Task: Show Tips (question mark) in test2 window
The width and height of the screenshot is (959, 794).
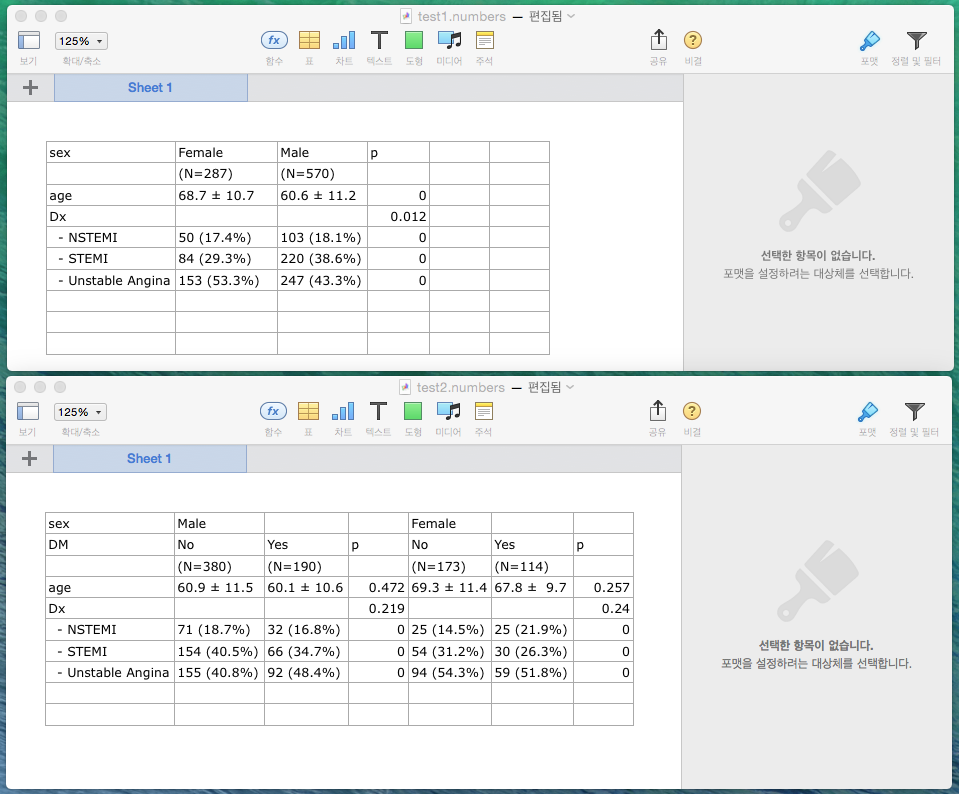Action: (x=691, y=411)
